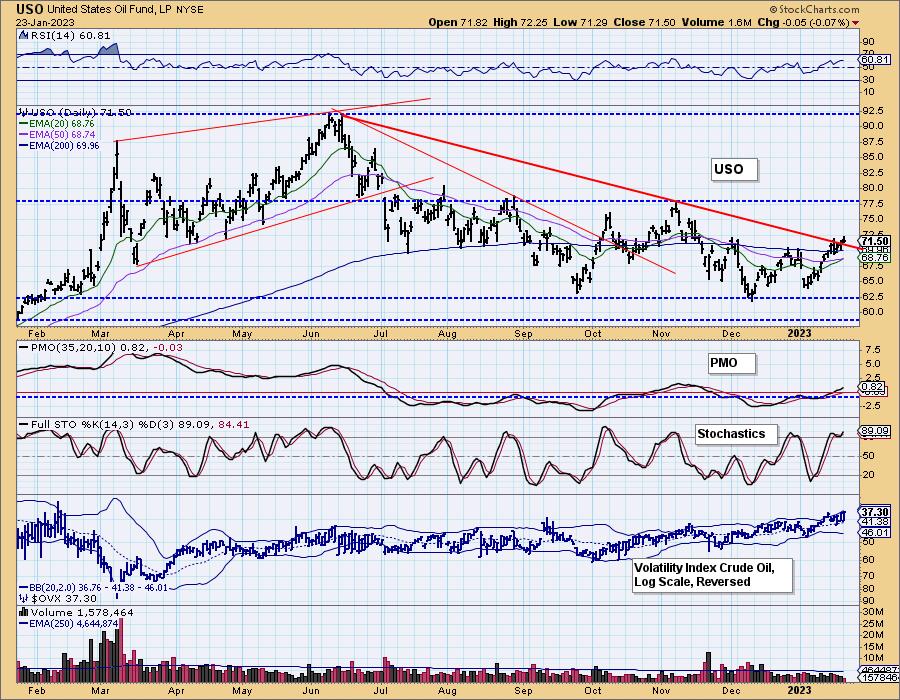Image resolution: width=900 pixels, height=700 pixels.
Task: Click the Close 71.50 header value
Action: [645, 22]
